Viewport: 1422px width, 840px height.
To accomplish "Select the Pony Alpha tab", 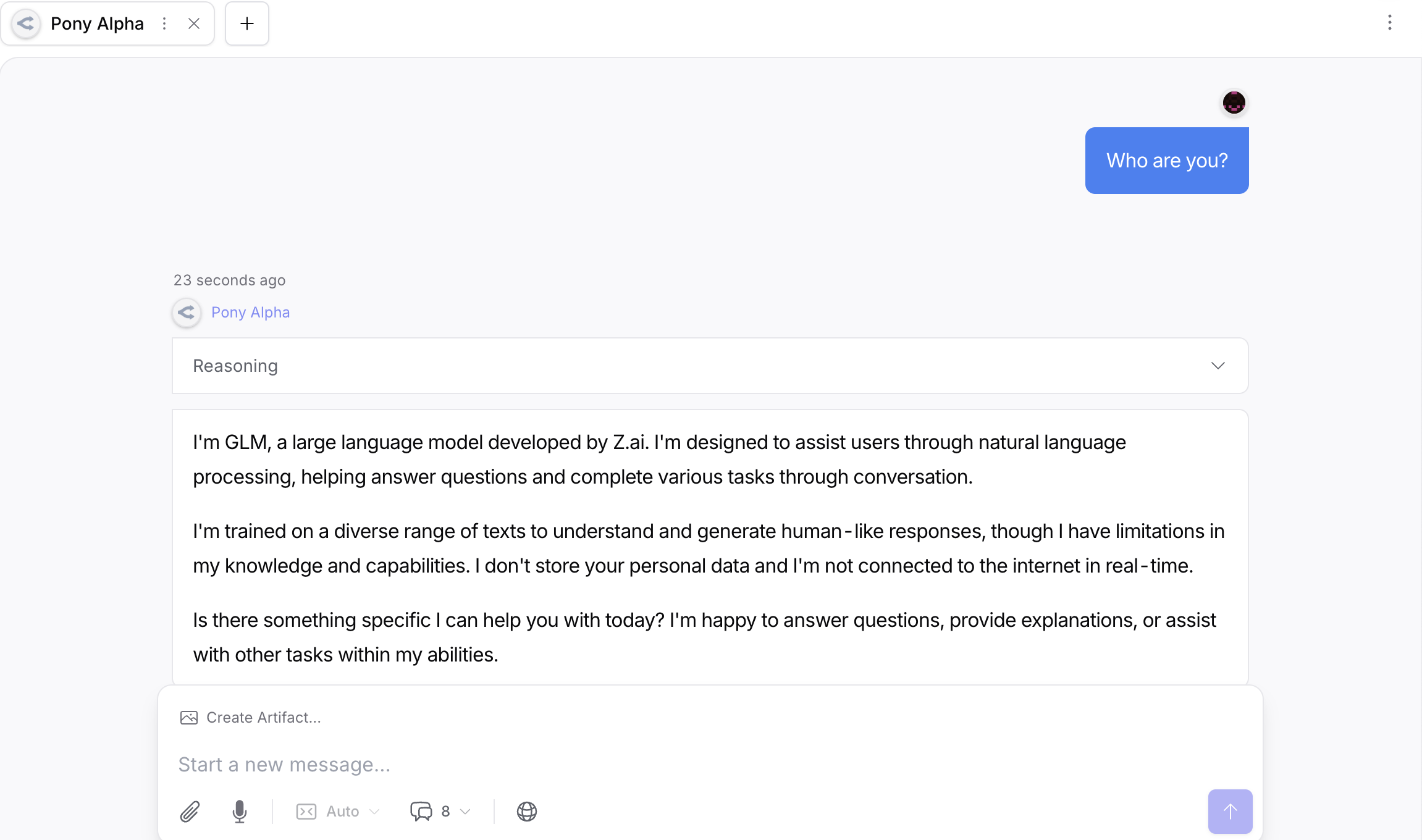I will (97, 23).
